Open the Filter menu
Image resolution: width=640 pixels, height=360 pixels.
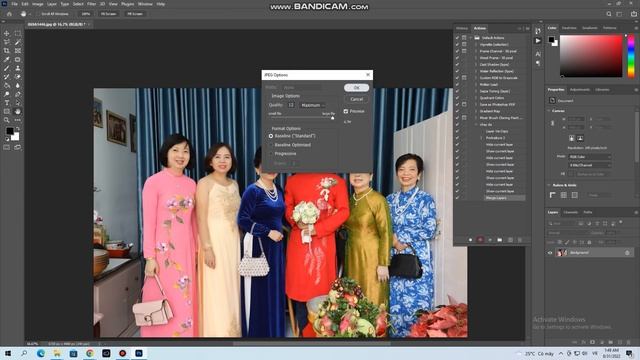coord(91,4)
